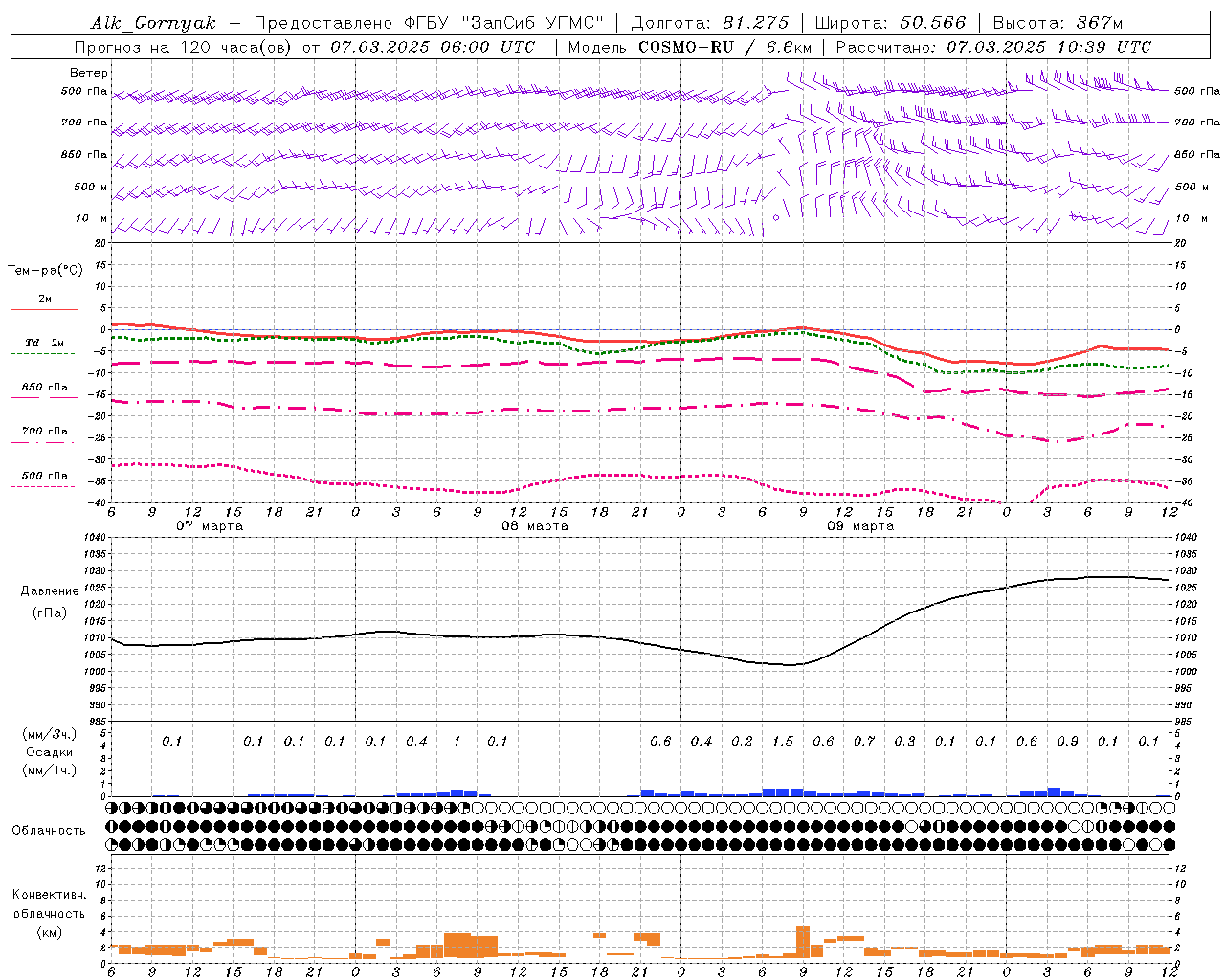The width and height of the screenshot is (1225, 980).
Task: Click the calm-wind circle symbol at 10 м
Action: 775,218
